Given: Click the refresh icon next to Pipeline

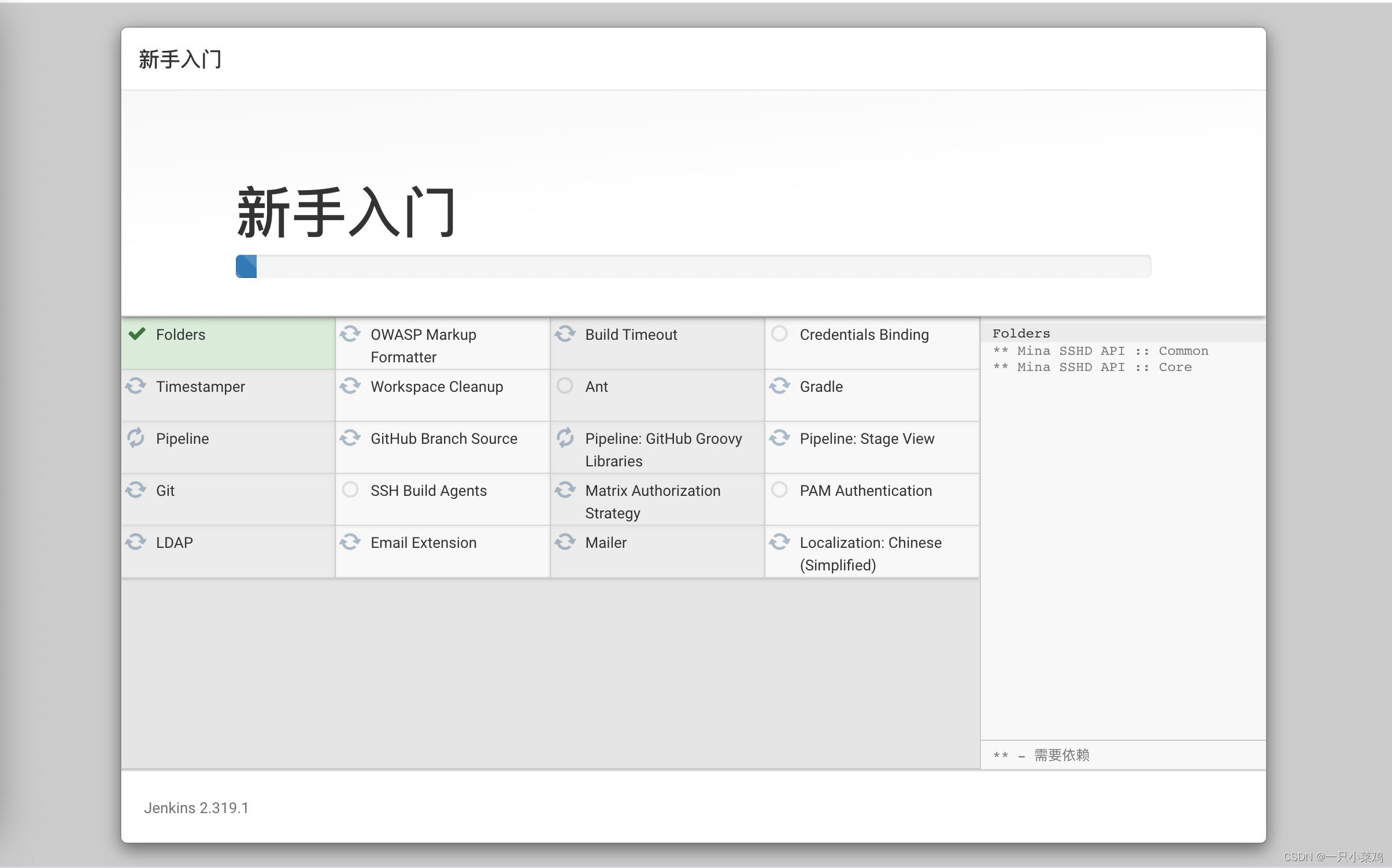Looking at the screenshot, I should tap(136, 438).
